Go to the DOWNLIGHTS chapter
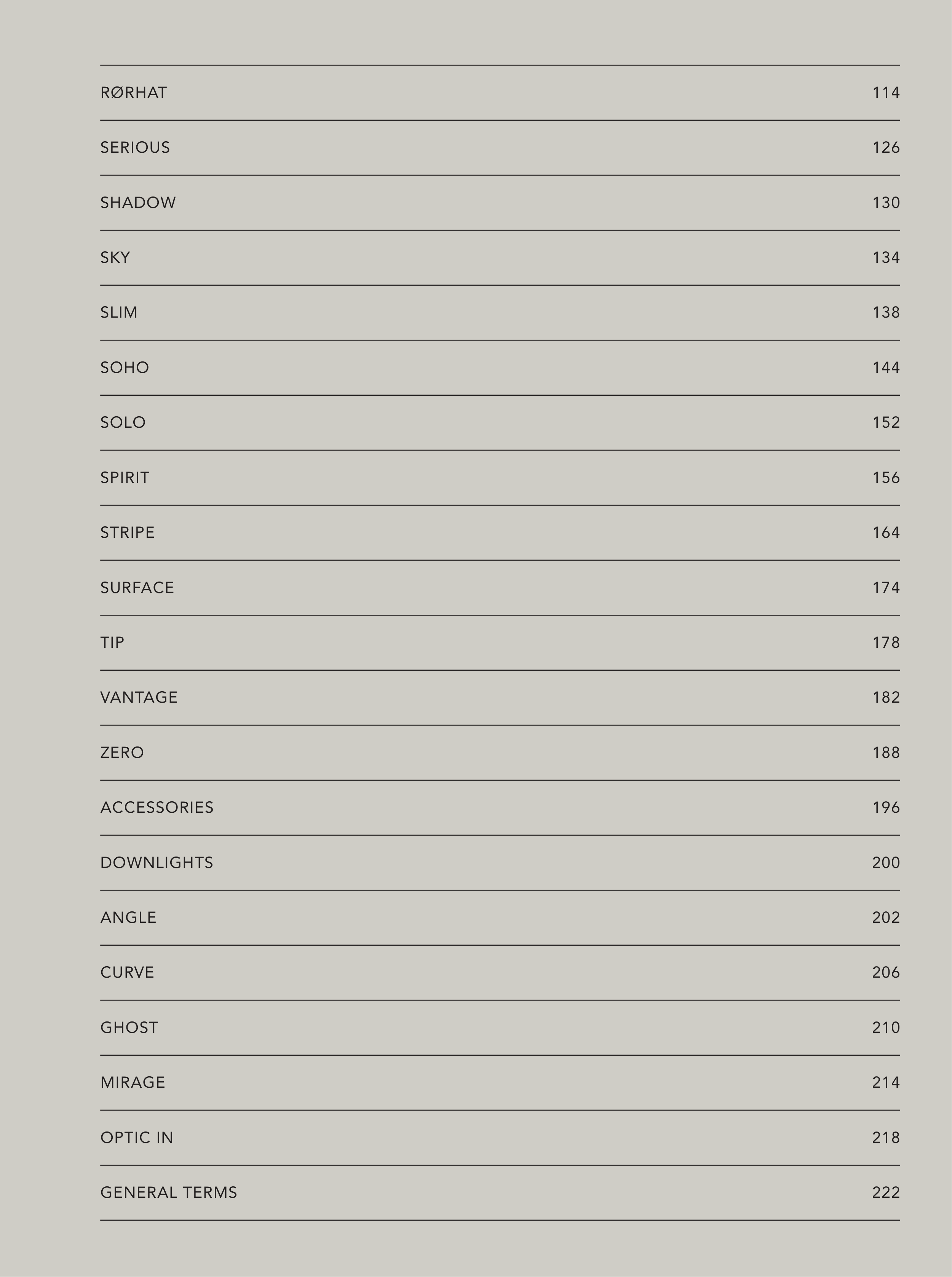This screenshot has width=952, height=1277. pyautogui.click(x=157, y=863)
